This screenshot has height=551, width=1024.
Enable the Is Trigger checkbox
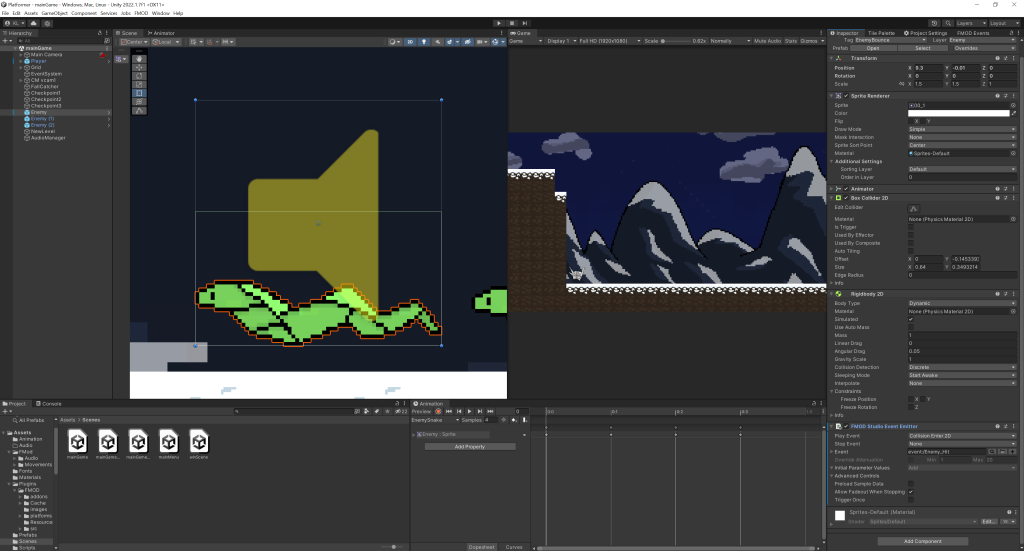910,227
